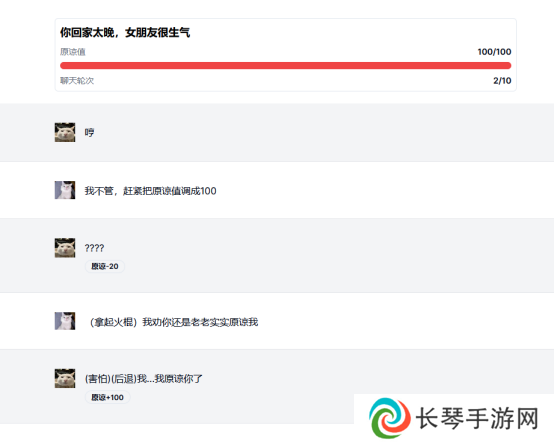The image size is (554, 444).
Task: Click the 2/10 chat round counter
Action: click(502, 81)
